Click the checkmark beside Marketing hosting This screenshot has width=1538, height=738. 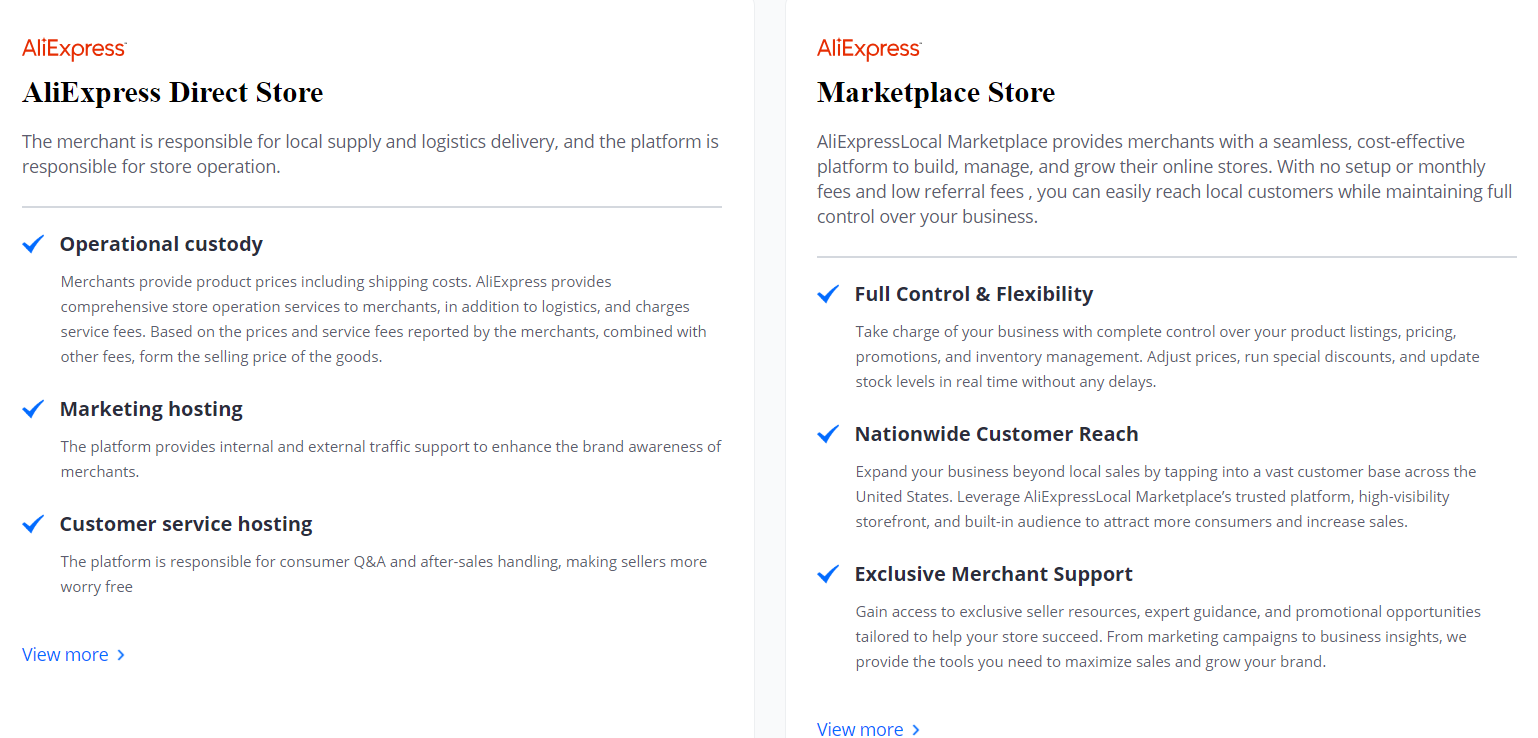pos(32,408)
